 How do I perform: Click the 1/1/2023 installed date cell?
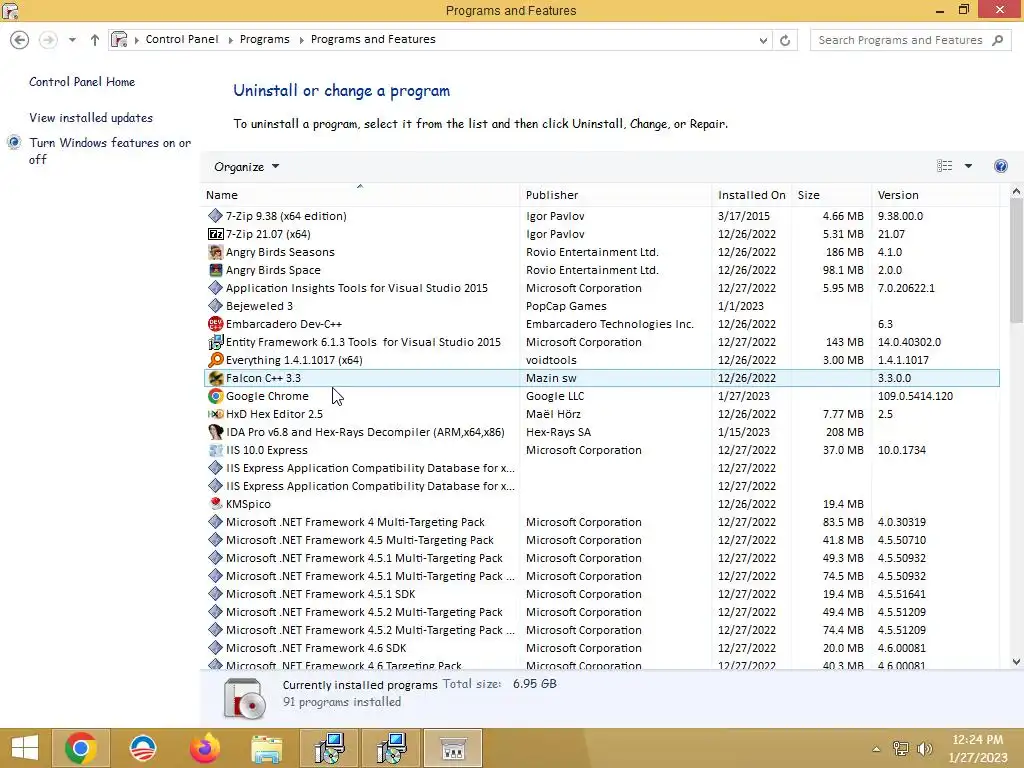pos(741,306)
